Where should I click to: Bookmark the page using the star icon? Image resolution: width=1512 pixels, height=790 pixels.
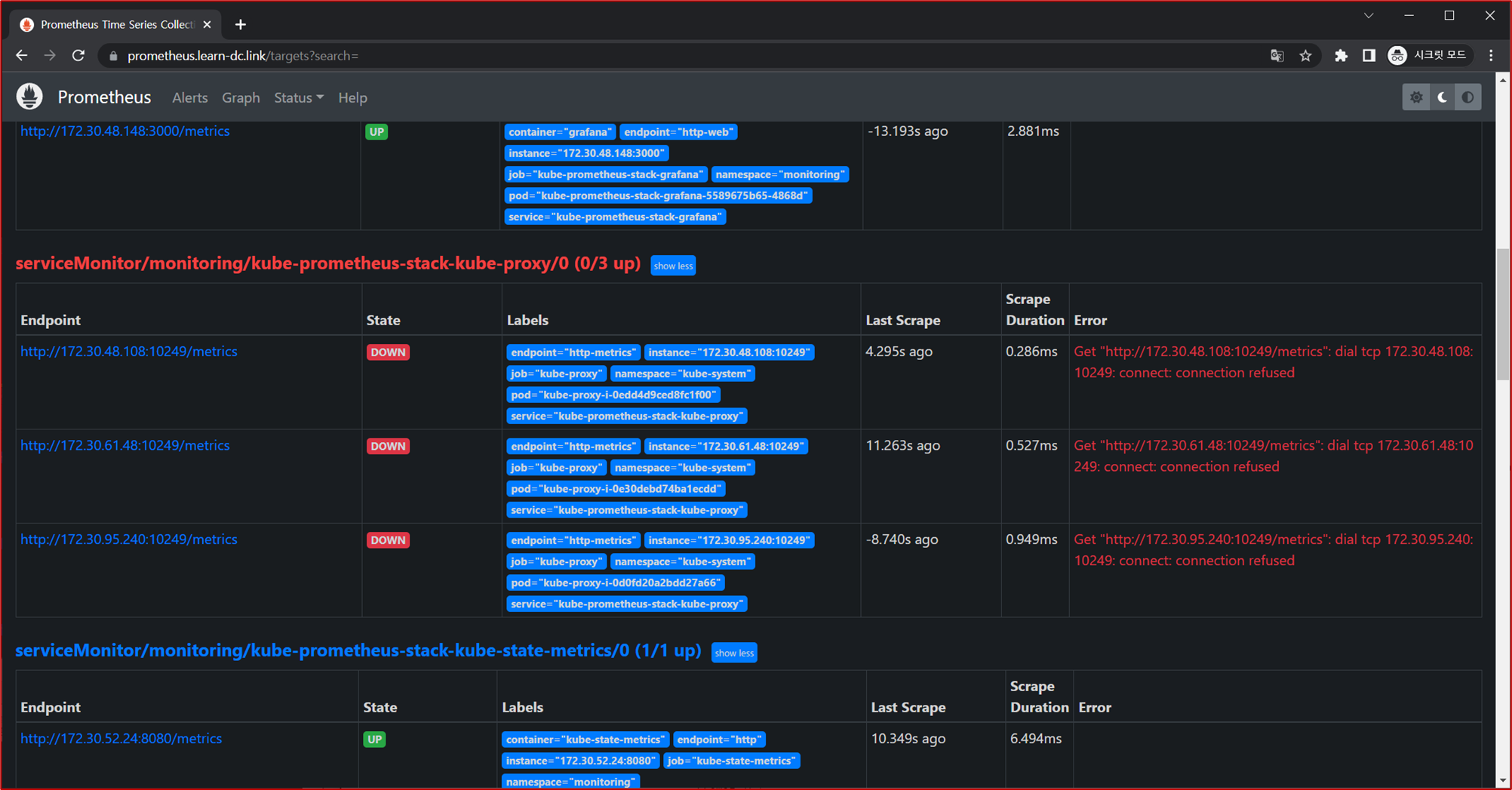pyautogui.click(x=1306, y=55)
